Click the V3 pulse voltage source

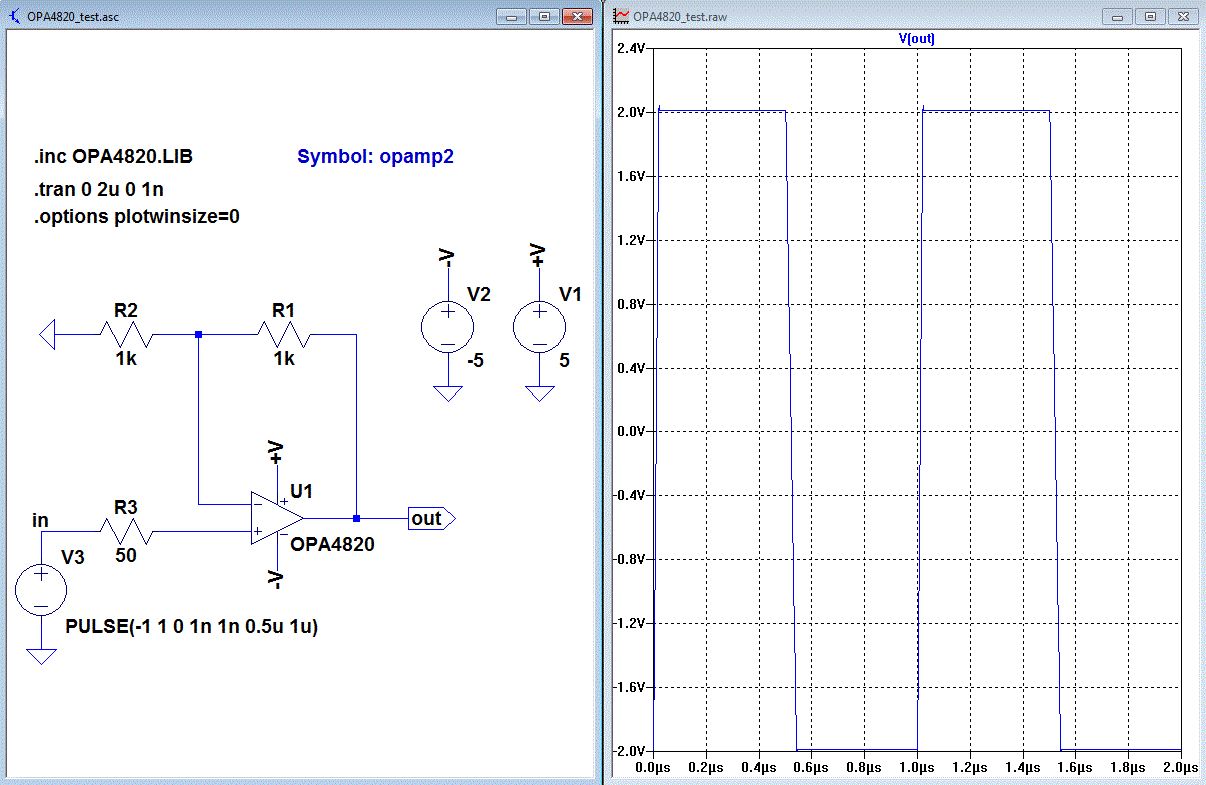pyautogui.click(x=41, y=587)
